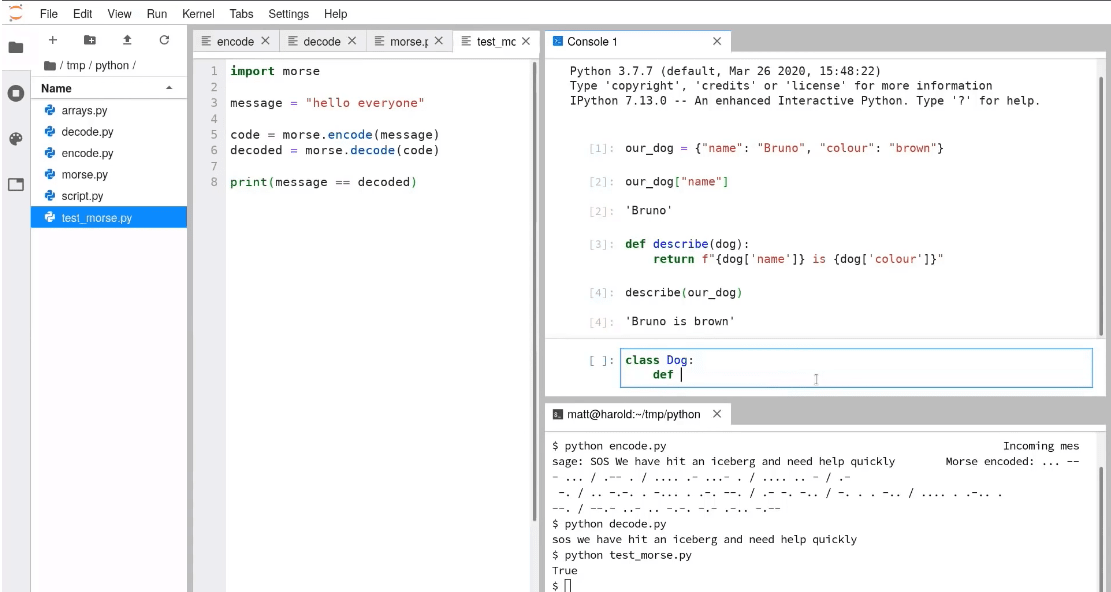1111x592 pixels.
Task: Toggle the Name column sort order
Action: click(57, 88)
